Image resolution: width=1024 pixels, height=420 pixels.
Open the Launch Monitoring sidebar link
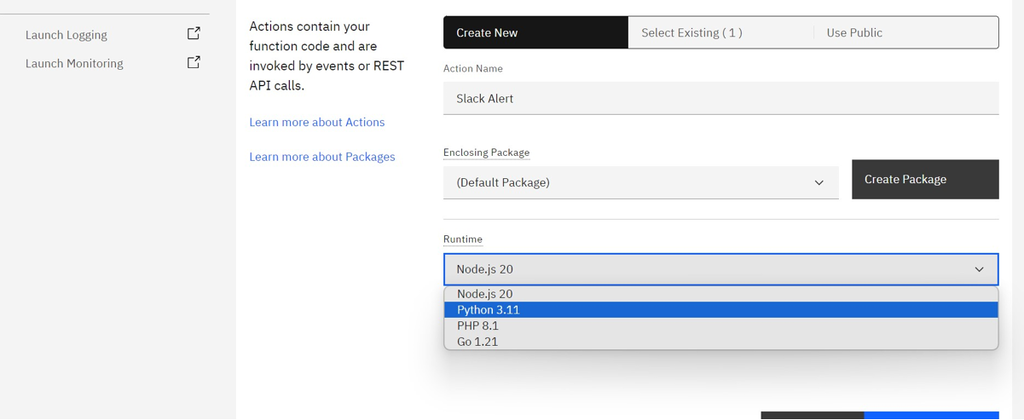[x=74, y=63]
